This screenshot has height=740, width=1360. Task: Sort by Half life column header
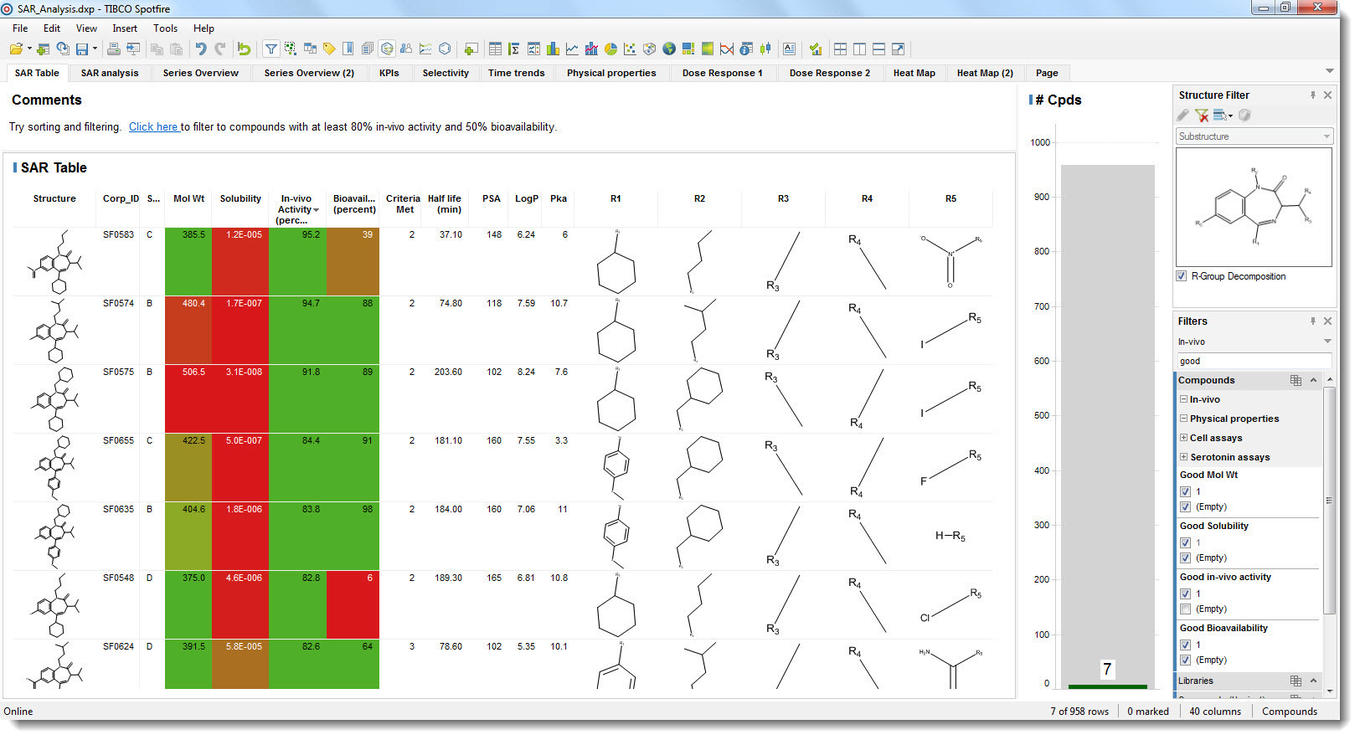tap(444, 204)
